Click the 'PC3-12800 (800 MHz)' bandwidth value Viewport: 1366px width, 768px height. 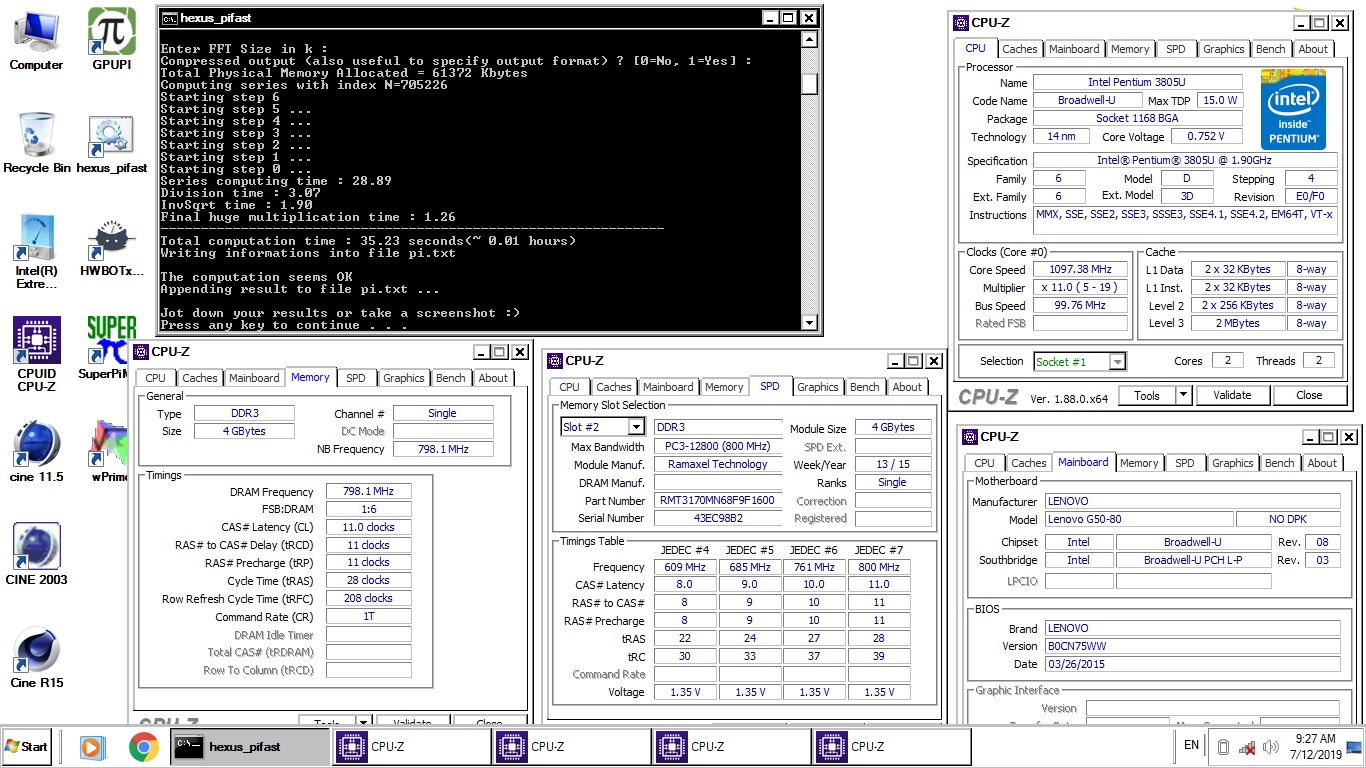(x=718, y=446)
